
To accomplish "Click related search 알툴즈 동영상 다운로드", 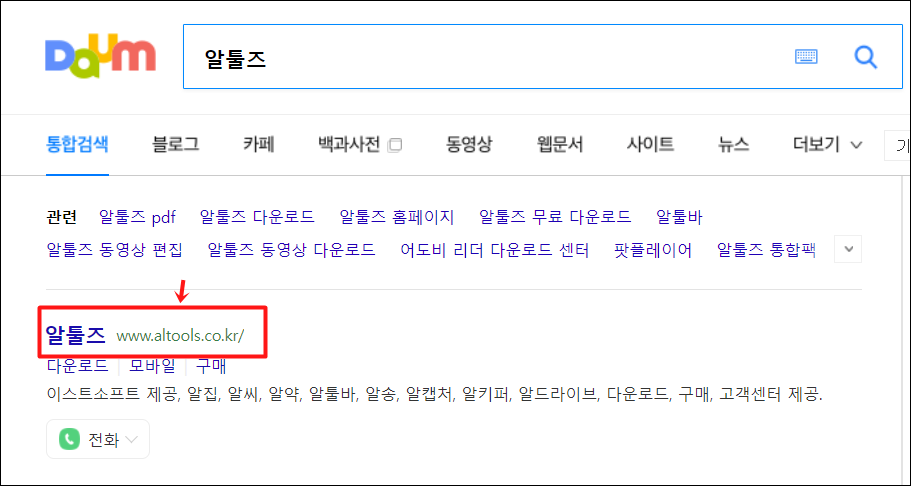I will (x=292, y=250).
